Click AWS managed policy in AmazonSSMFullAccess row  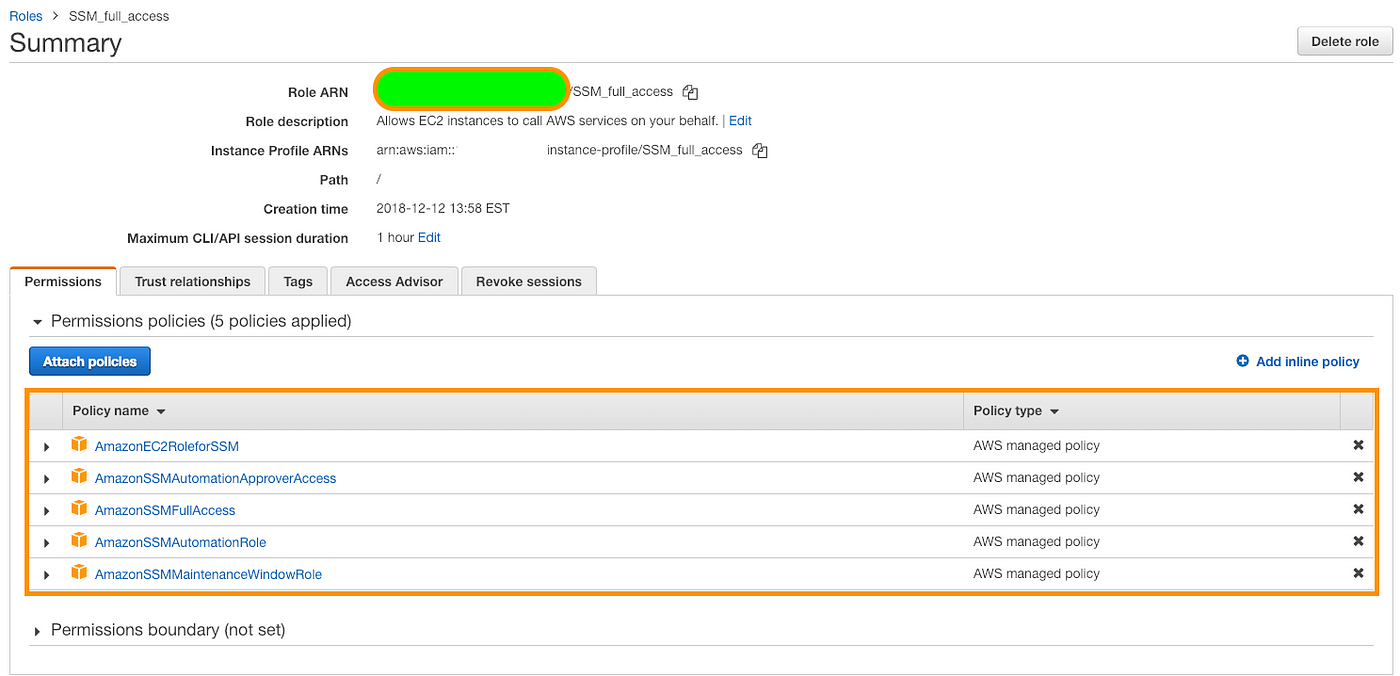point(1036,510)
